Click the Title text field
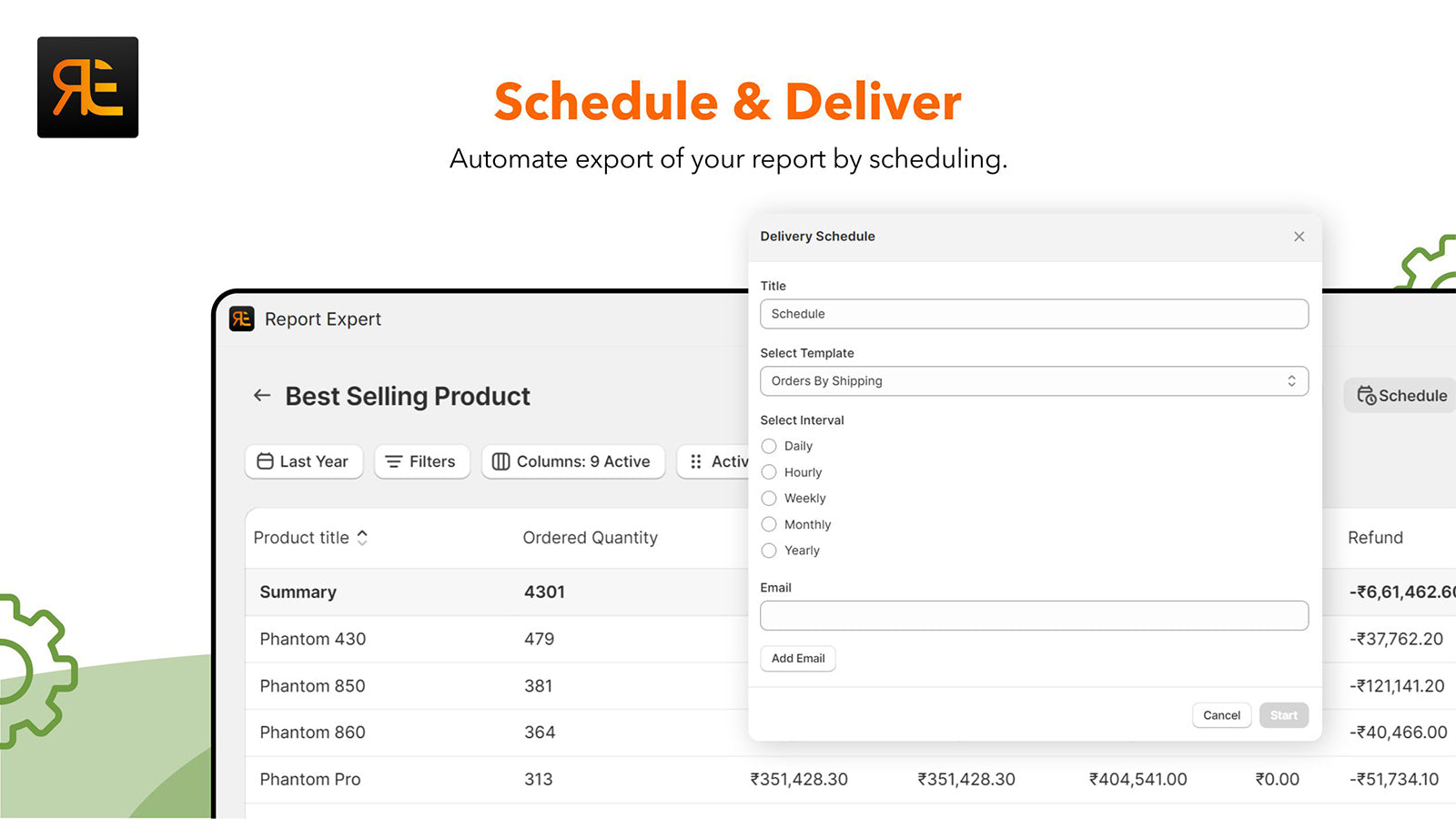The image size is (1456, 819). [1034, 314]
